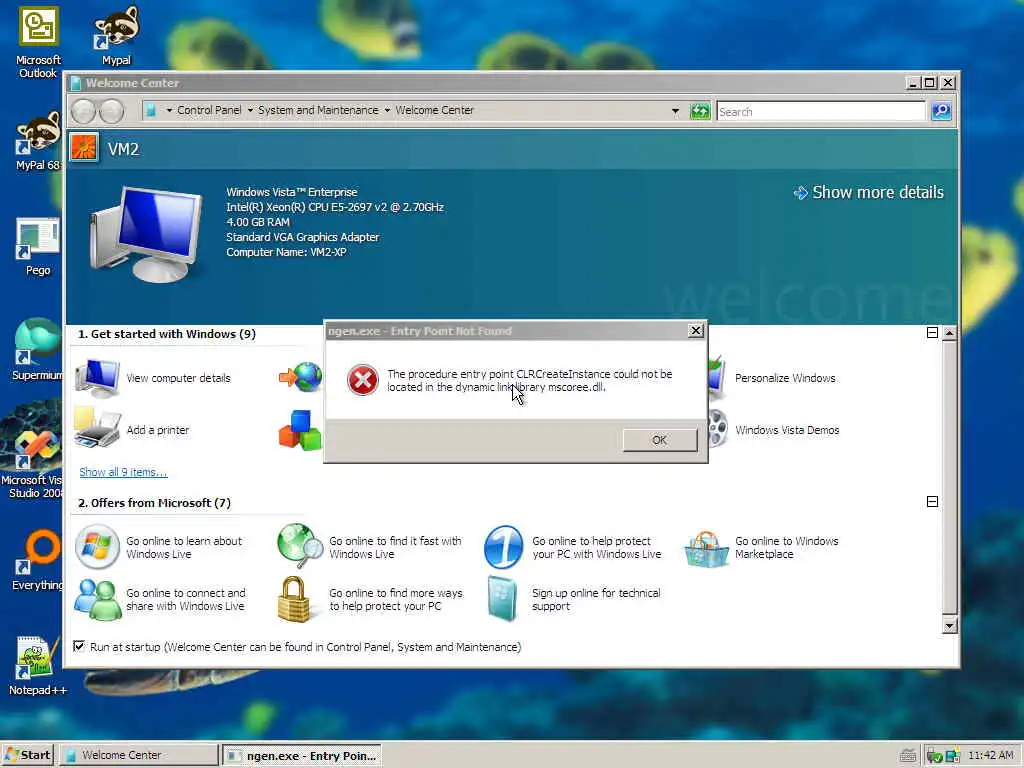Open the Start menu
This screenshot has height=768, width=1024.
coord(27,755)
